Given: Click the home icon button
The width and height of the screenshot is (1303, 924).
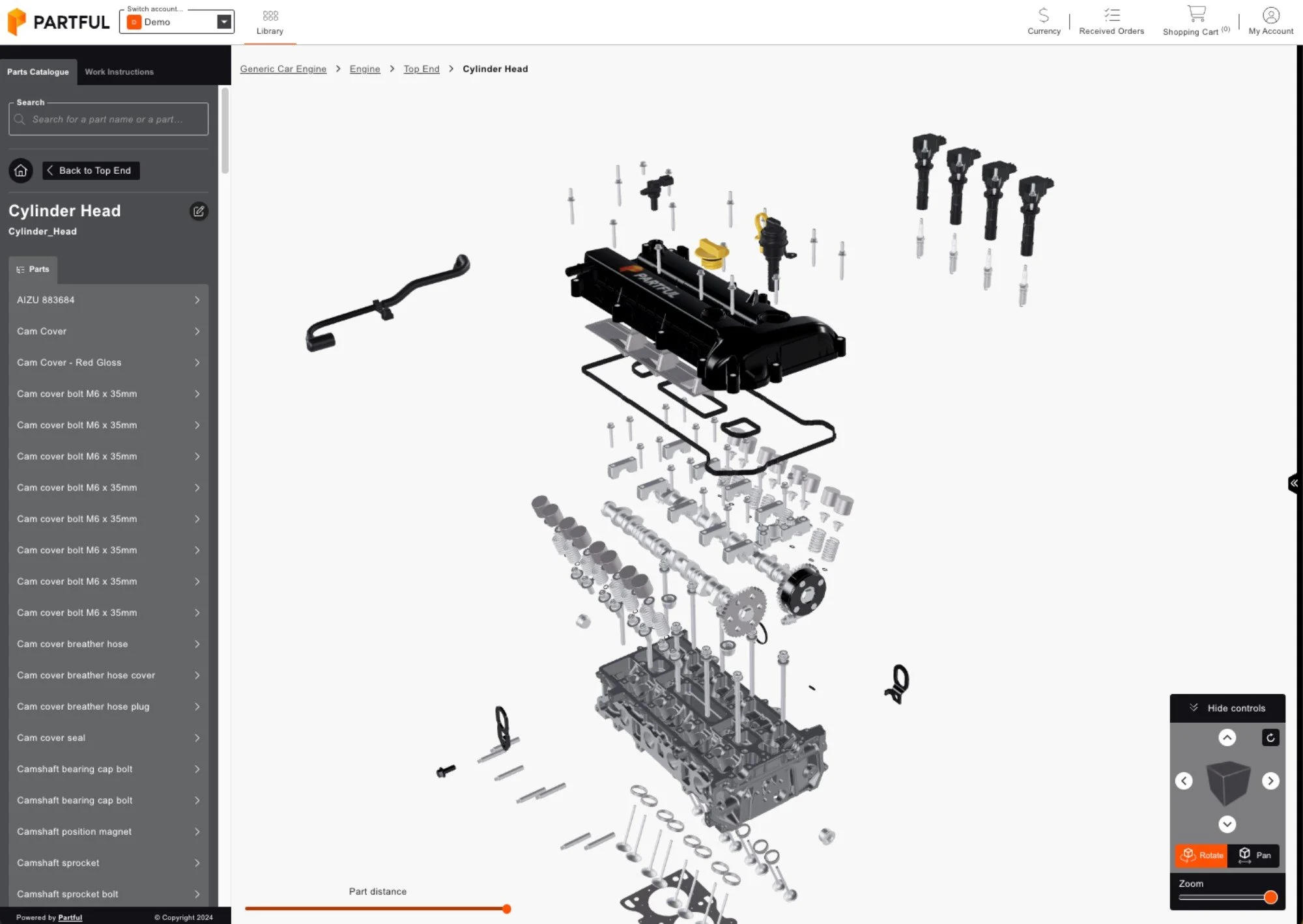Looking at the screenshot, I should 21,171.
